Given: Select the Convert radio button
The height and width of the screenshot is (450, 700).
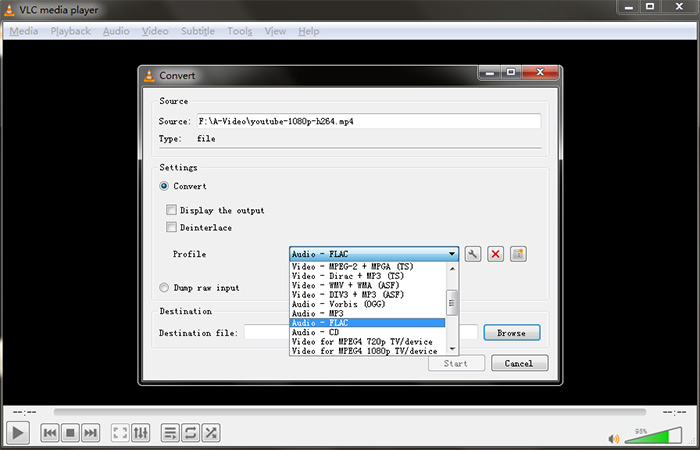Looking at the screenshot, I should point(164,186).
